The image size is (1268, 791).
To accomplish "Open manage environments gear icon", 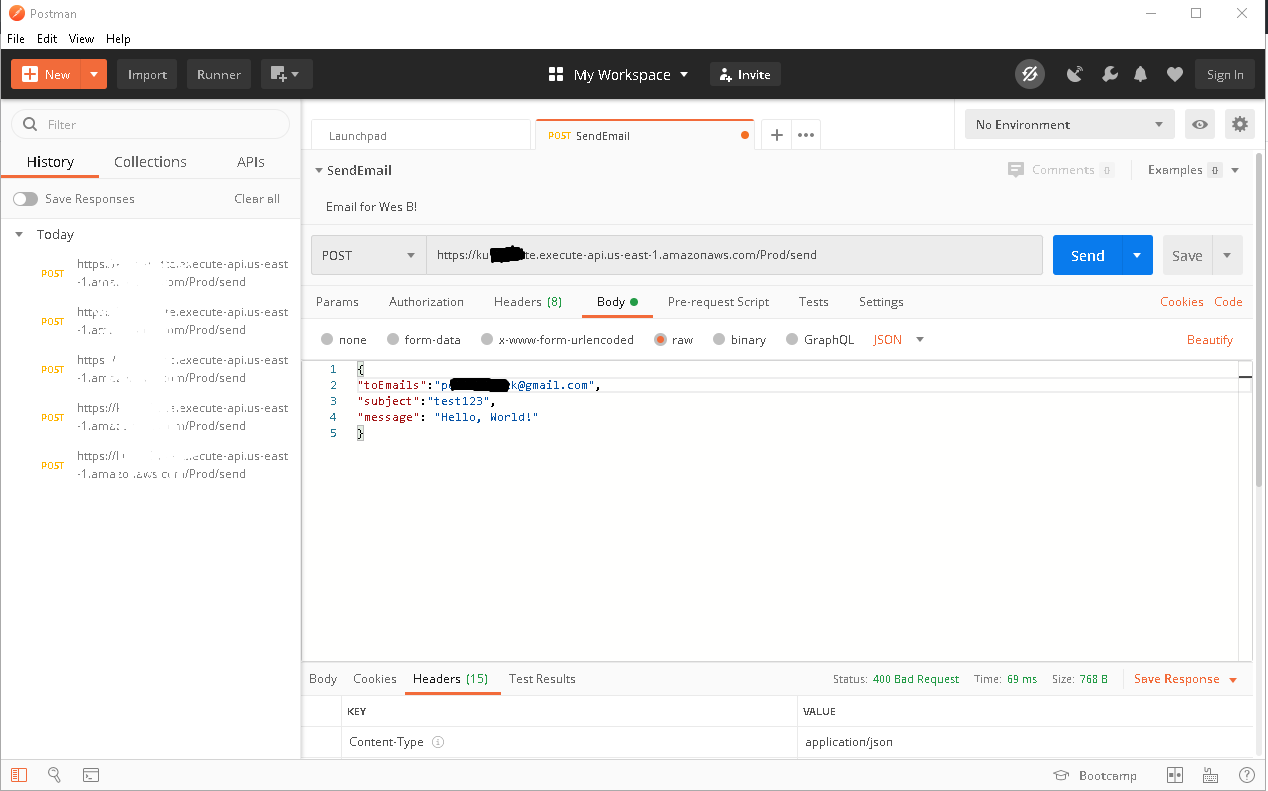I will tap(1240, 125).
